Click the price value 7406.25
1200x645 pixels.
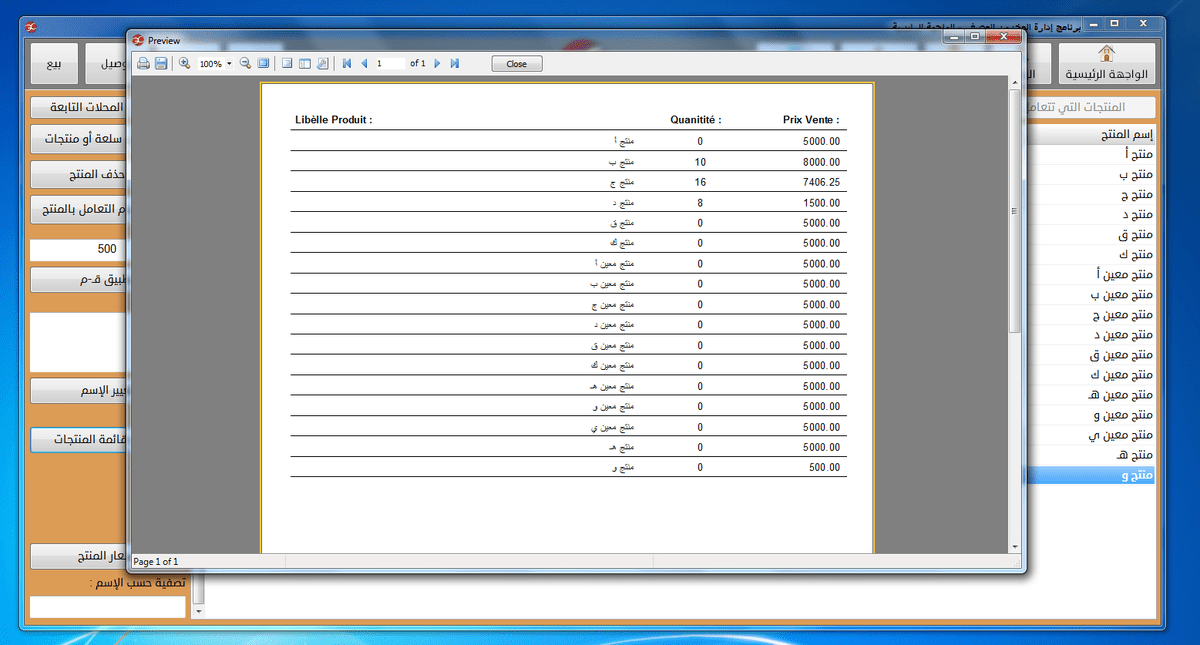(x=821, y=182)
